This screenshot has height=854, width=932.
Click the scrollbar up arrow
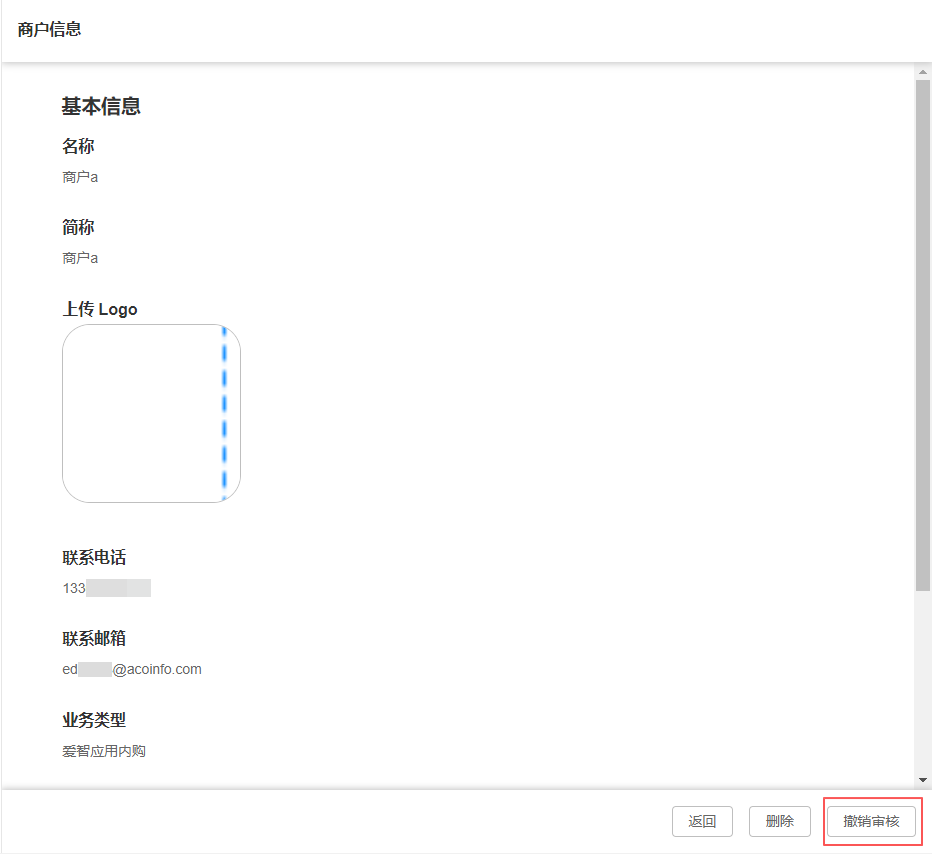[923, 70]
